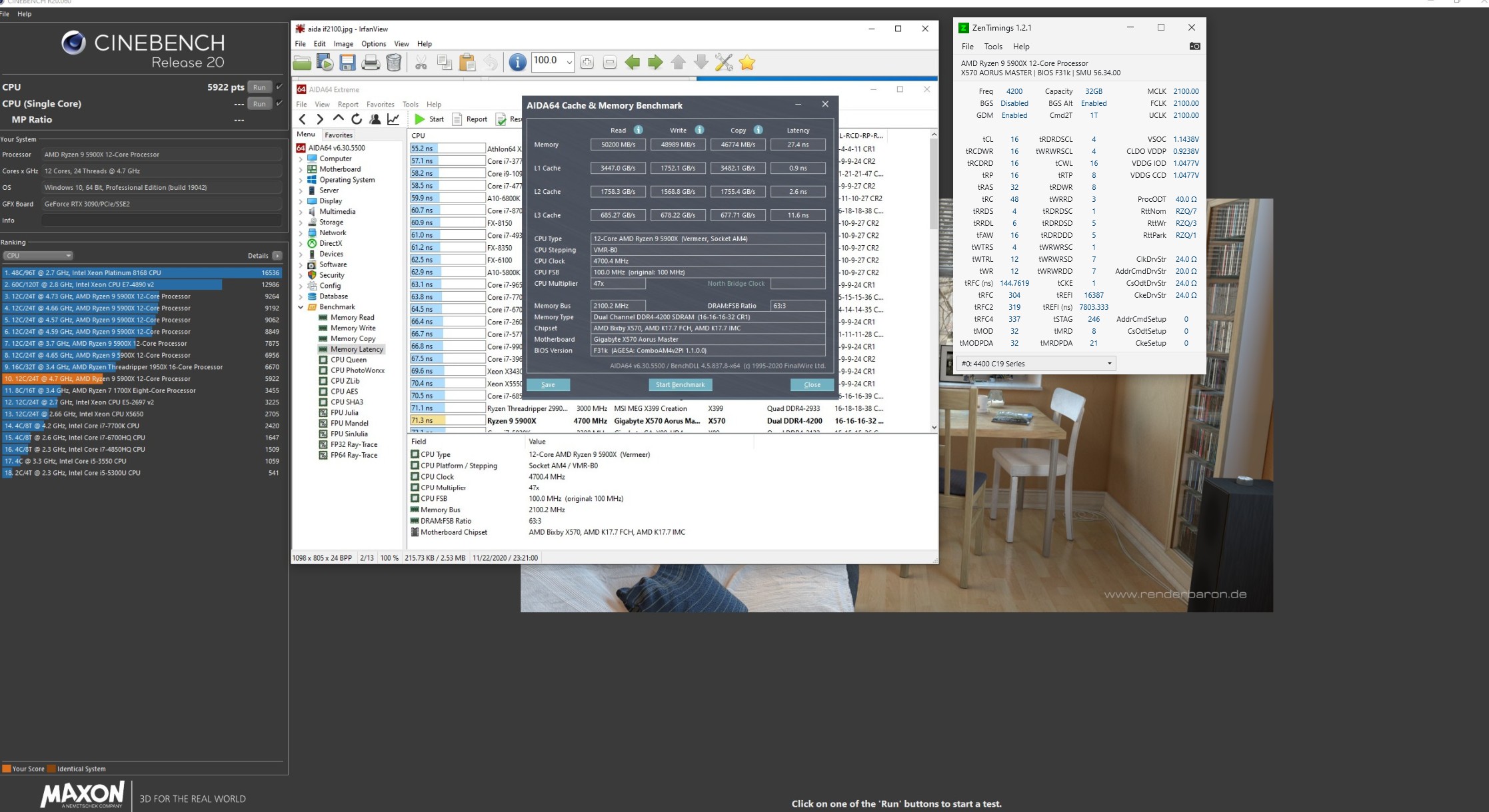Zoom in with IrfanView plus icon

587,63
